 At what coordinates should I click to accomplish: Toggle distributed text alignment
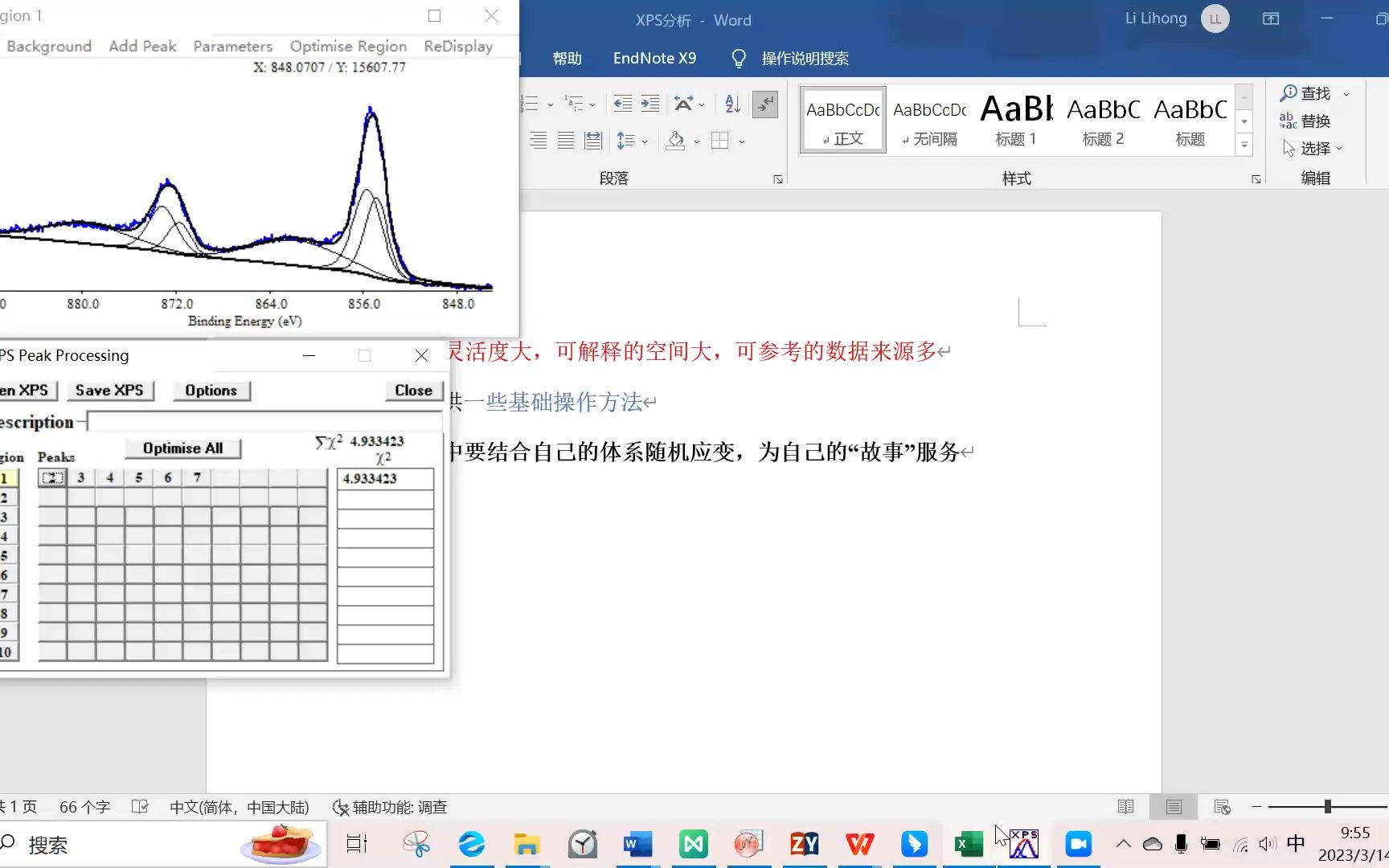[593, 141]
